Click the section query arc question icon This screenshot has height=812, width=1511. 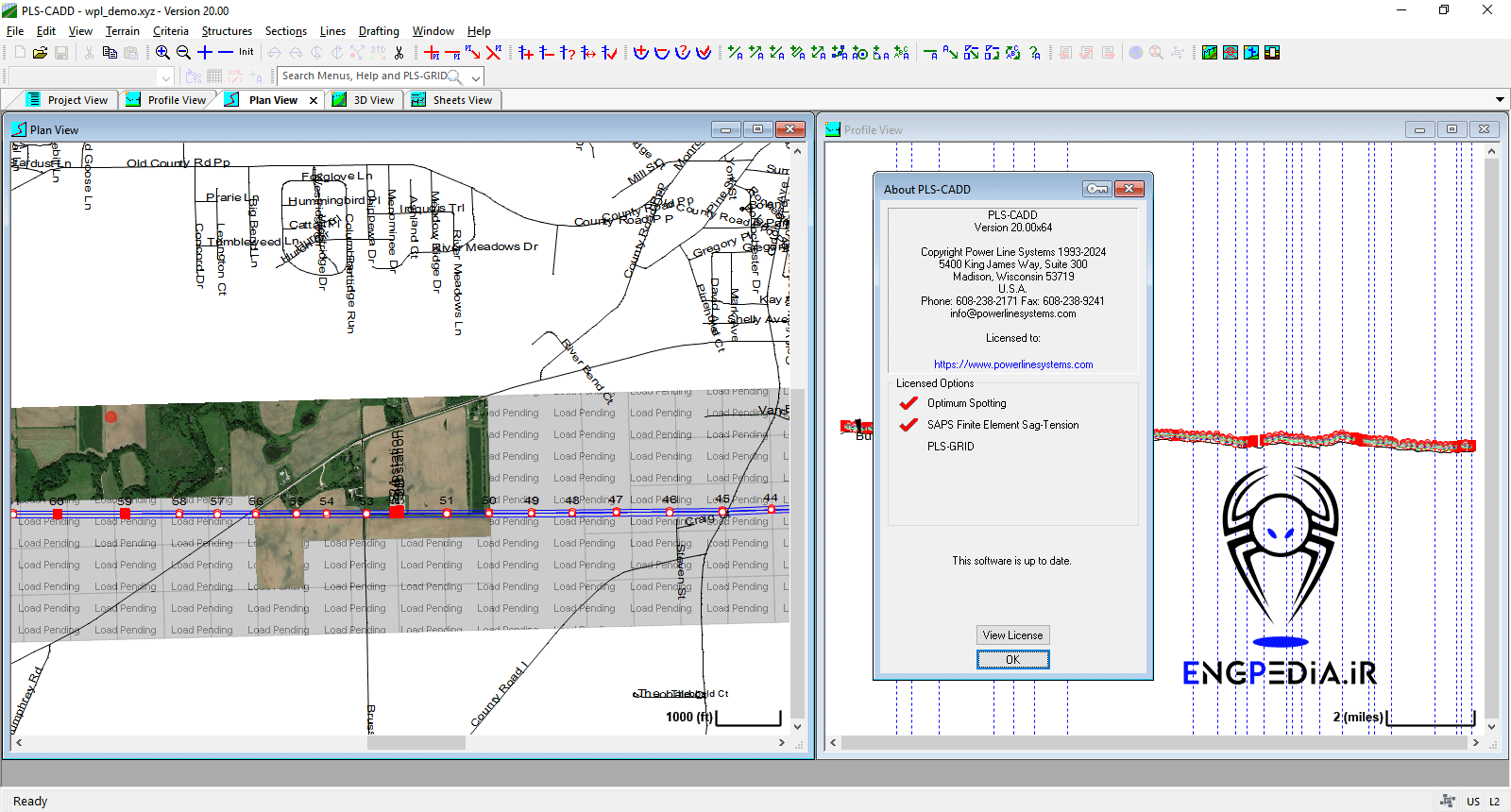pos(683,53)
